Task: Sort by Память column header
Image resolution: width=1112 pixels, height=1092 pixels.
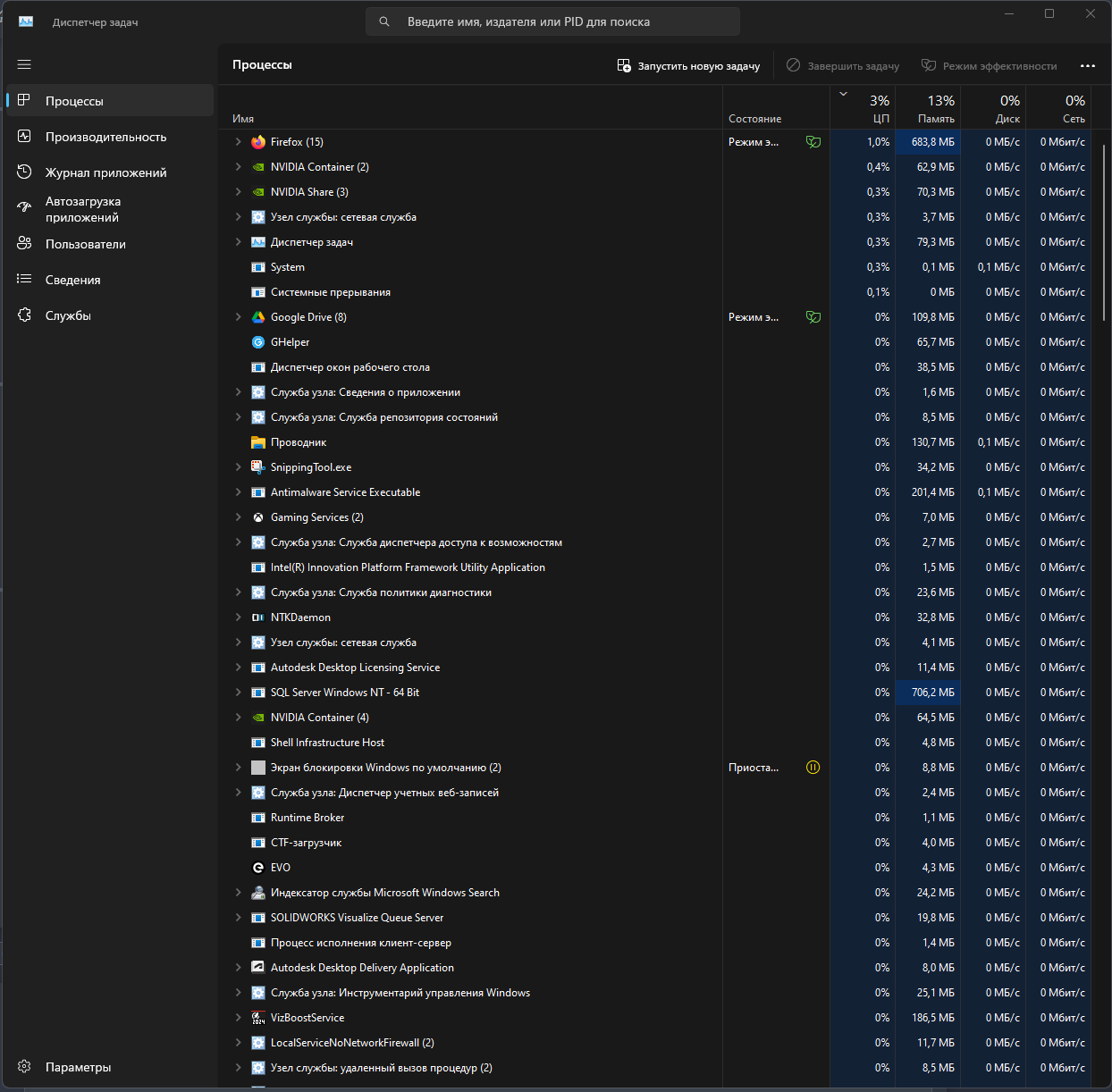Action: [928, 107]
